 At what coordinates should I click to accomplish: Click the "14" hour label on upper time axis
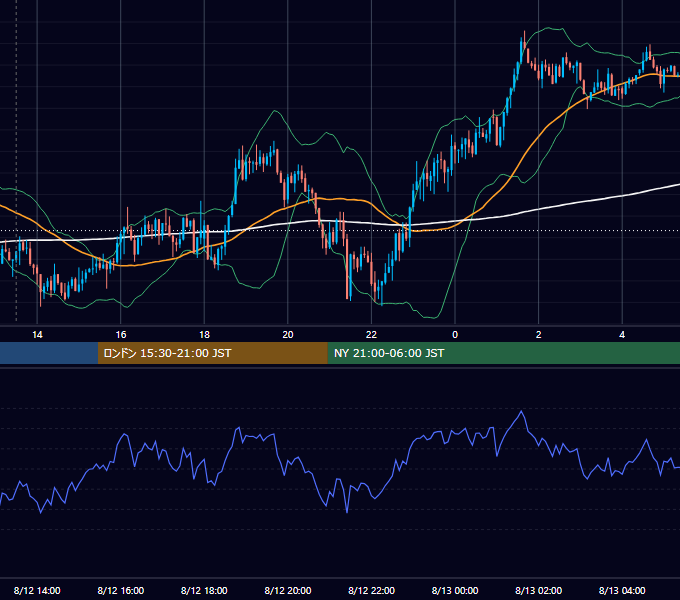[37, 334]
